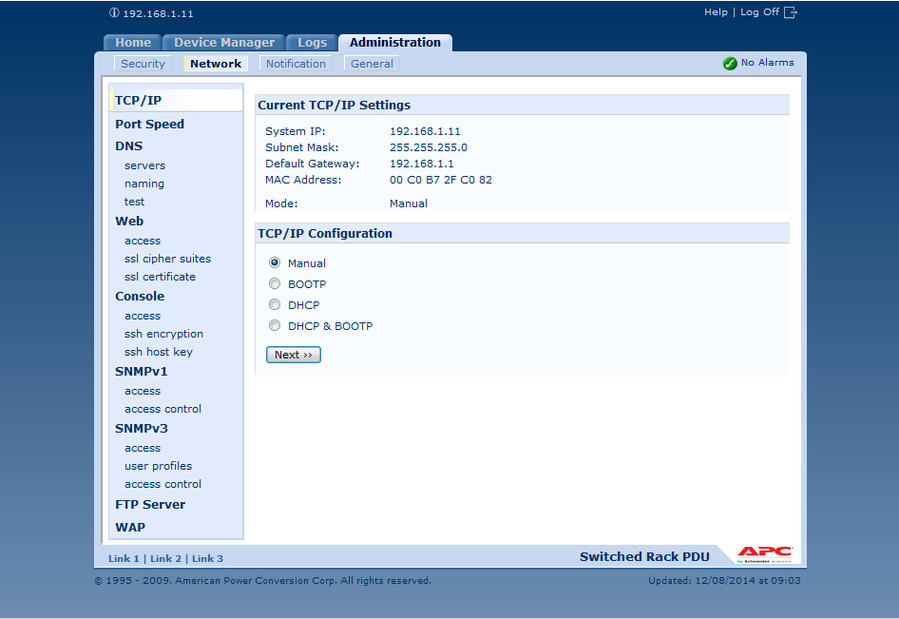Screen dimensions: 899x619
Task: Select the BOOTP radio button
Action: point(275,284)
